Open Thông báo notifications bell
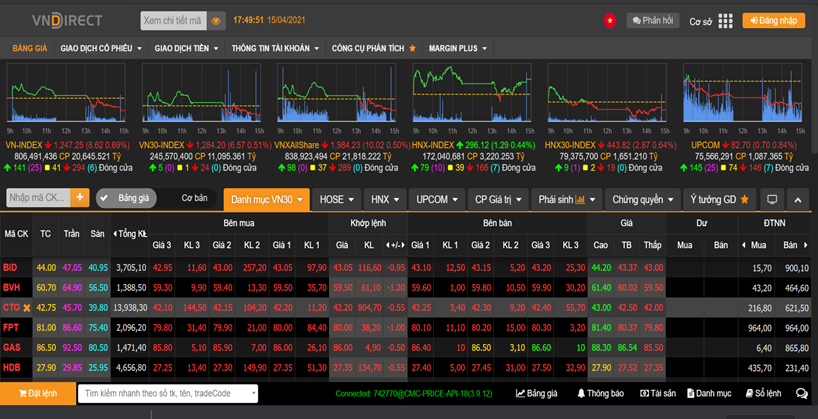 pyautogui.click(x=598, y=394)
